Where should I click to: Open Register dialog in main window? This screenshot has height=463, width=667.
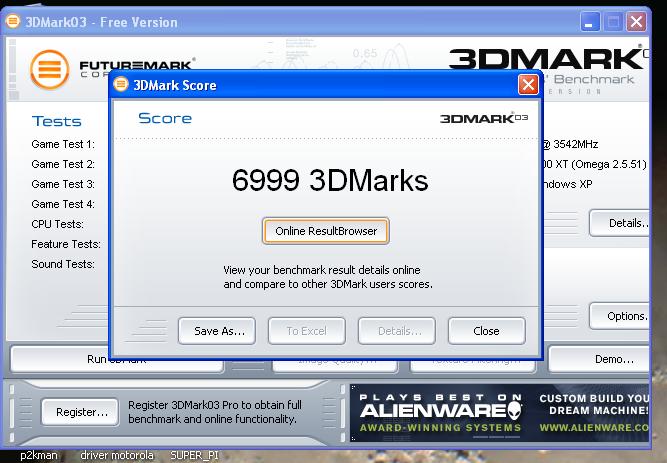pyautogui.click(x=80, y=412)
